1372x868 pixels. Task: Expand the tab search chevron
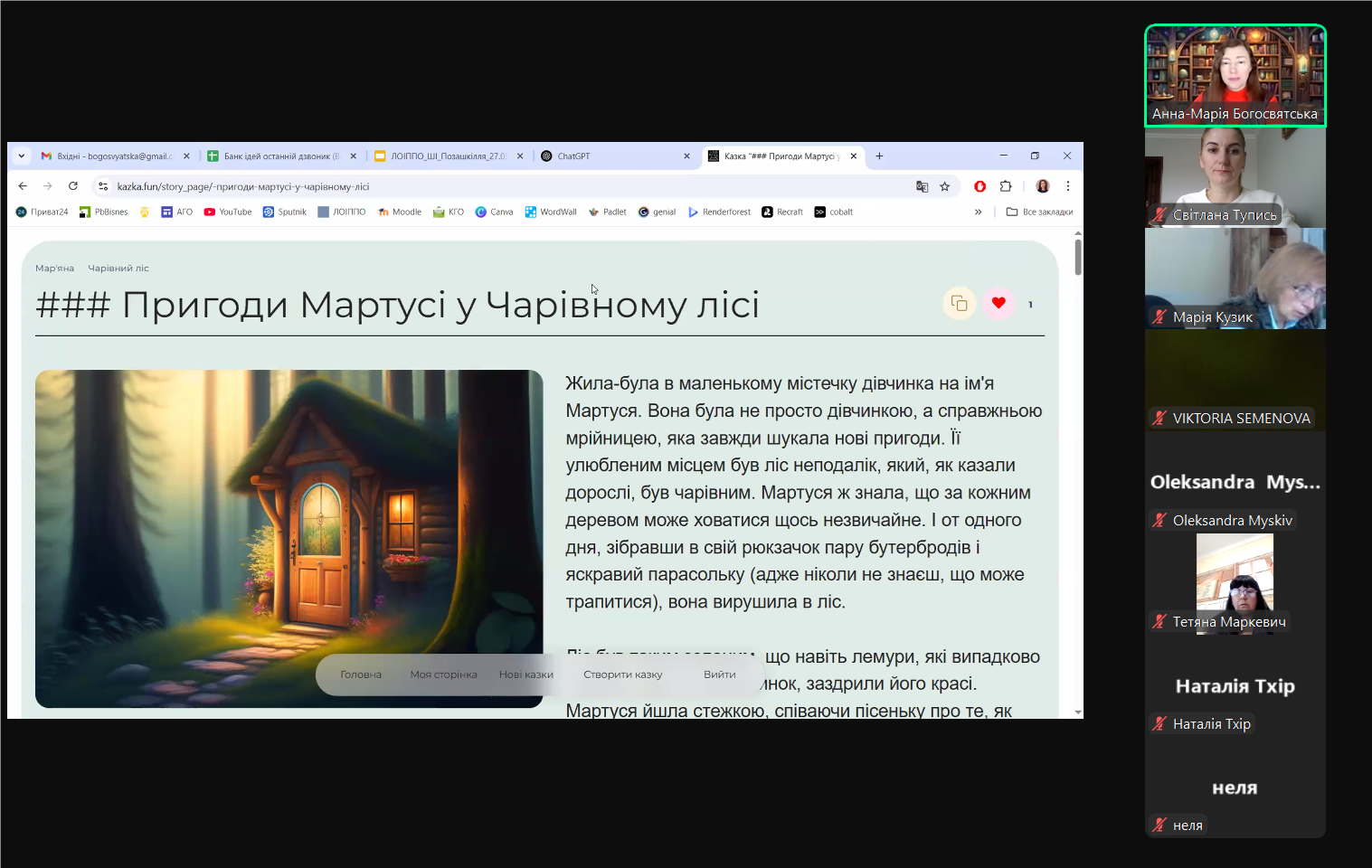click(22, 156)
